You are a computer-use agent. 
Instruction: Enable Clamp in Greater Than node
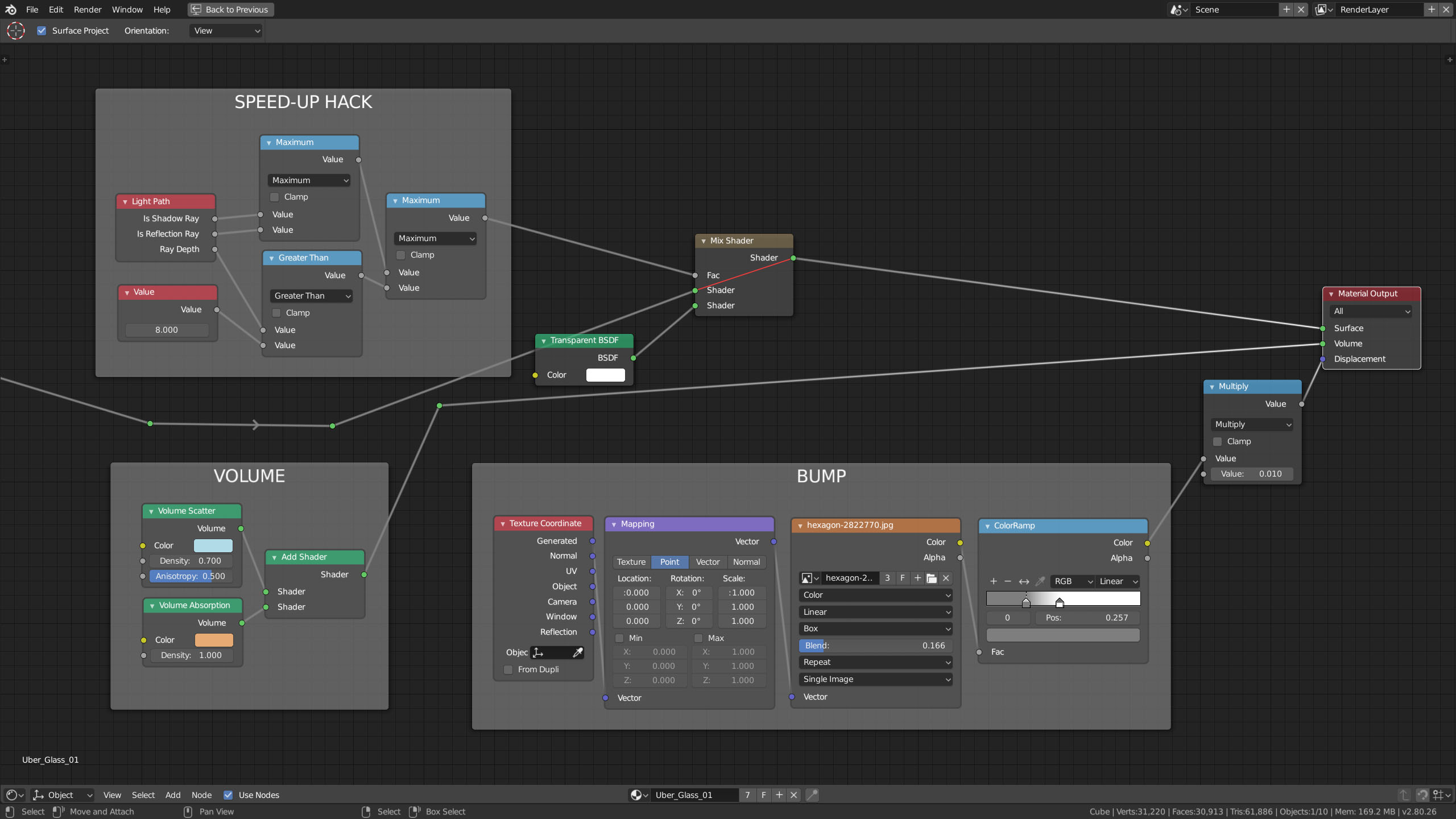pyautogui.click(x=276, y=312)
